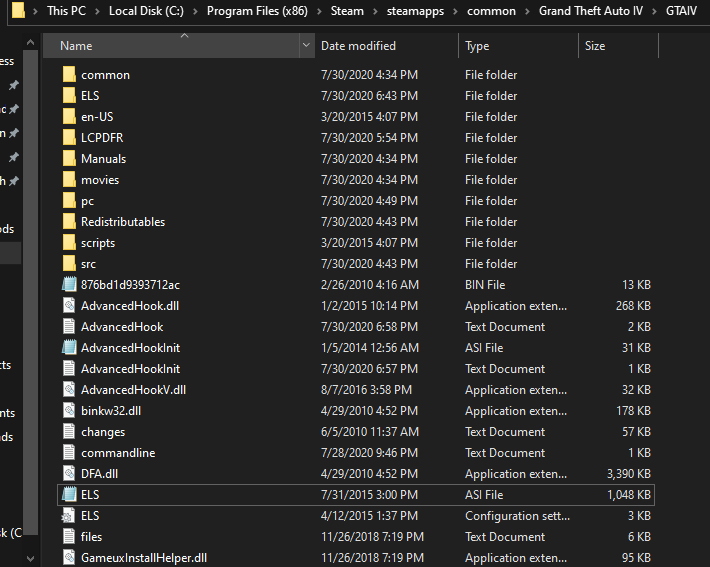Image resolution: width=710 pixels, height=567 pixels.
Task: Select the ELS ASI file icon
Action: tap(69, 495)
